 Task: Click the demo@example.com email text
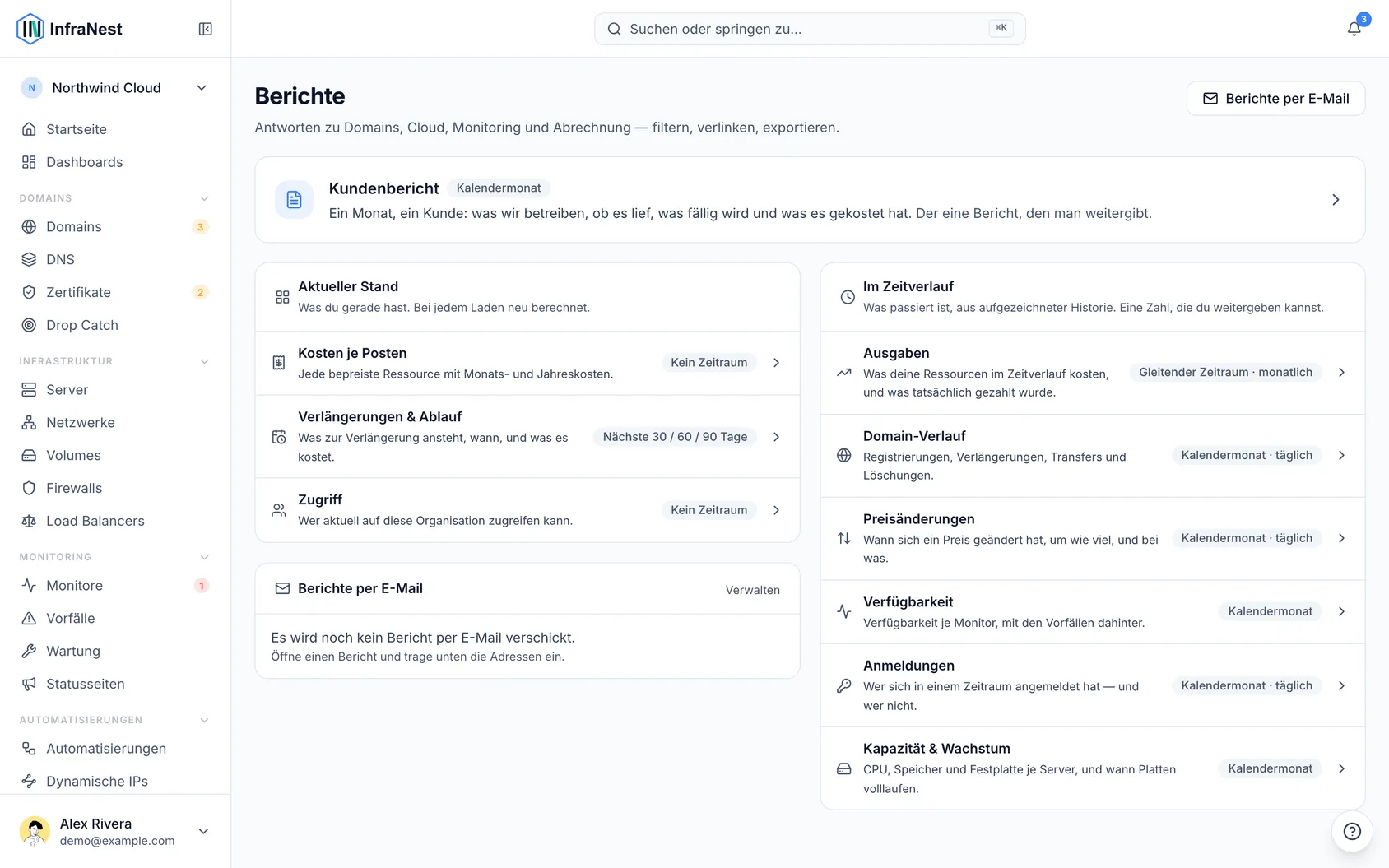[x=117, y=841]
